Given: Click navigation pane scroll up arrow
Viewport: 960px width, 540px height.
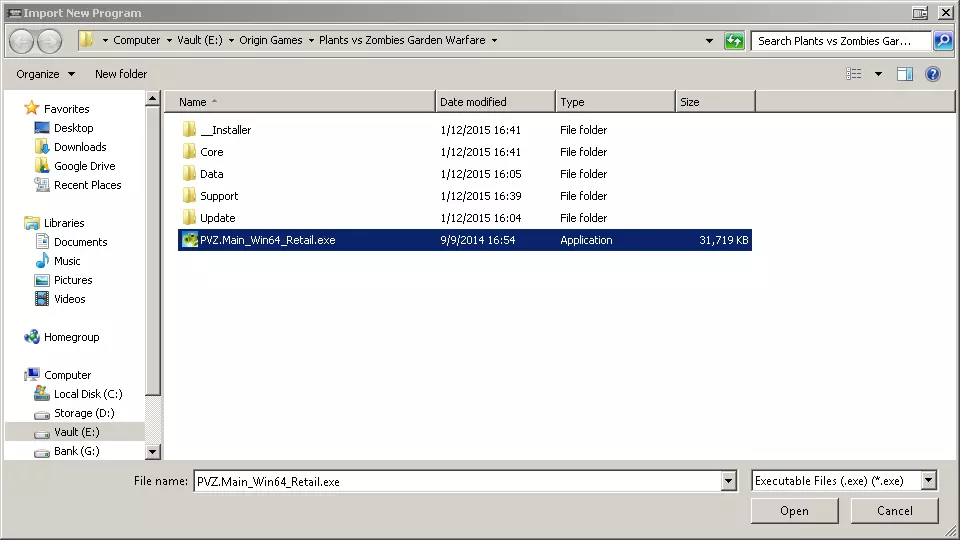Looking at the screenshot, I should [x=152, y=99].
